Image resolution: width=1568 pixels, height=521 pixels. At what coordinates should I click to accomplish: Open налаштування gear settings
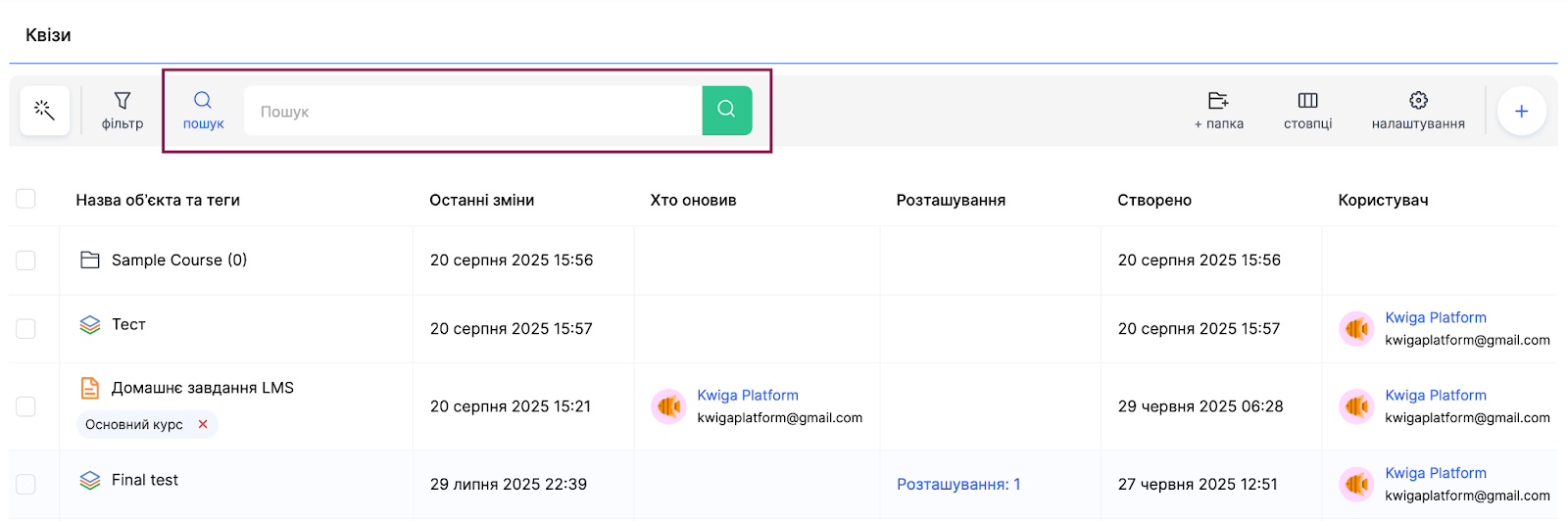pos(1417,111)
